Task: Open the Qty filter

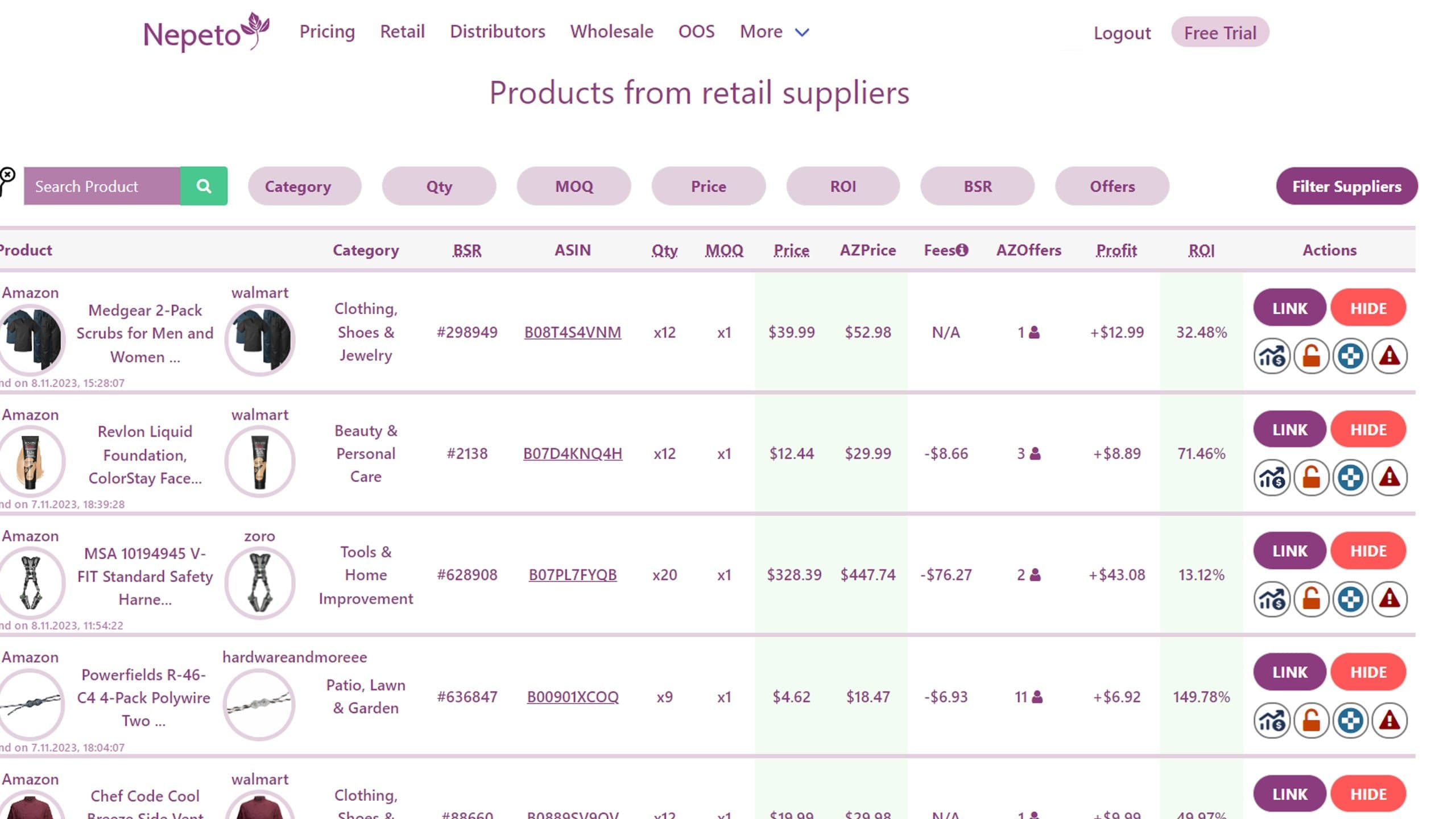Action: tap(439, 186)
